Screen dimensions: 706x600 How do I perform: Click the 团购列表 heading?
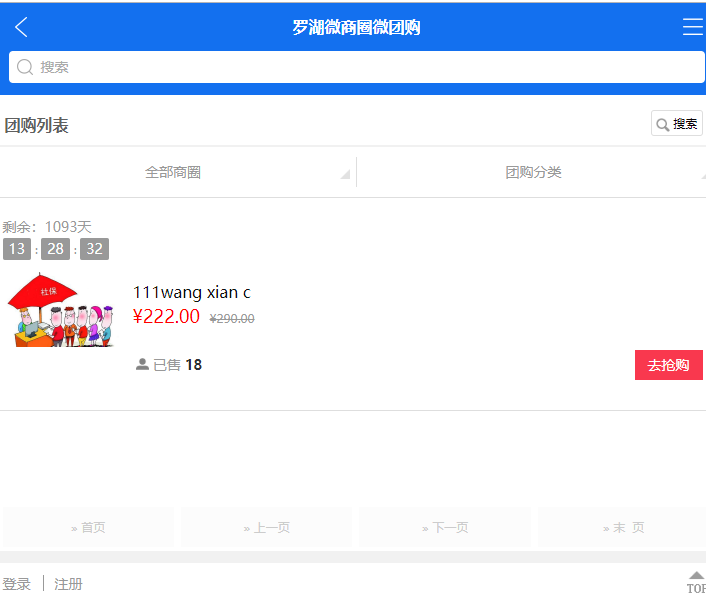click(x=36, y=125)
